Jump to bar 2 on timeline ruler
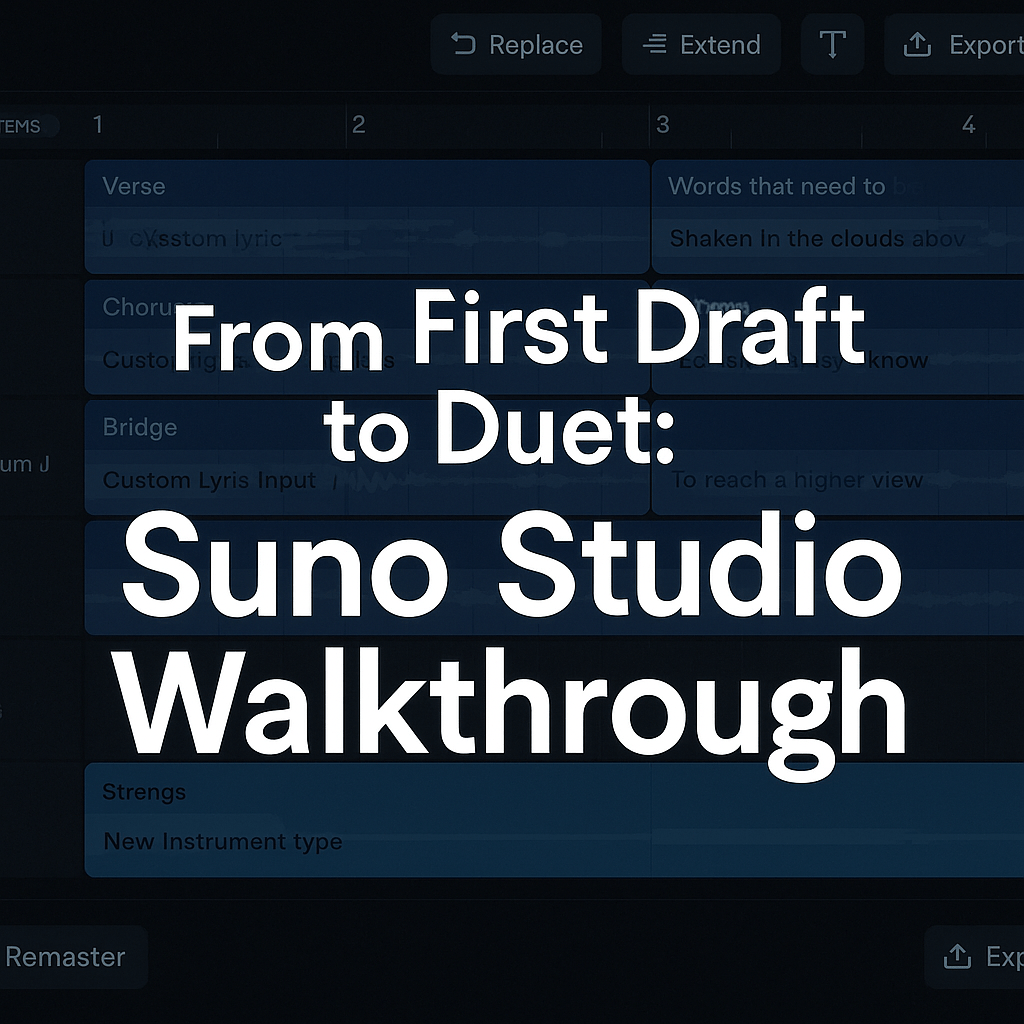The image size is (1024, 1024). pos(359,125)
